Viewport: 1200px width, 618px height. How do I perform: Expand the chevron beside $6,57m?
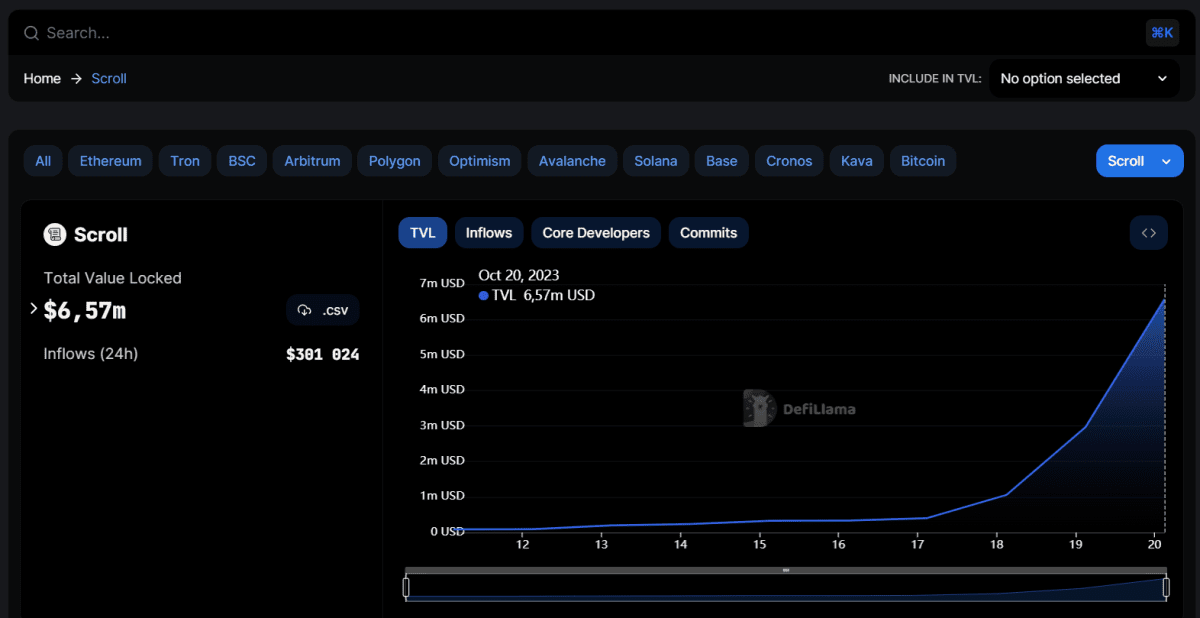[x=34, y=309]
